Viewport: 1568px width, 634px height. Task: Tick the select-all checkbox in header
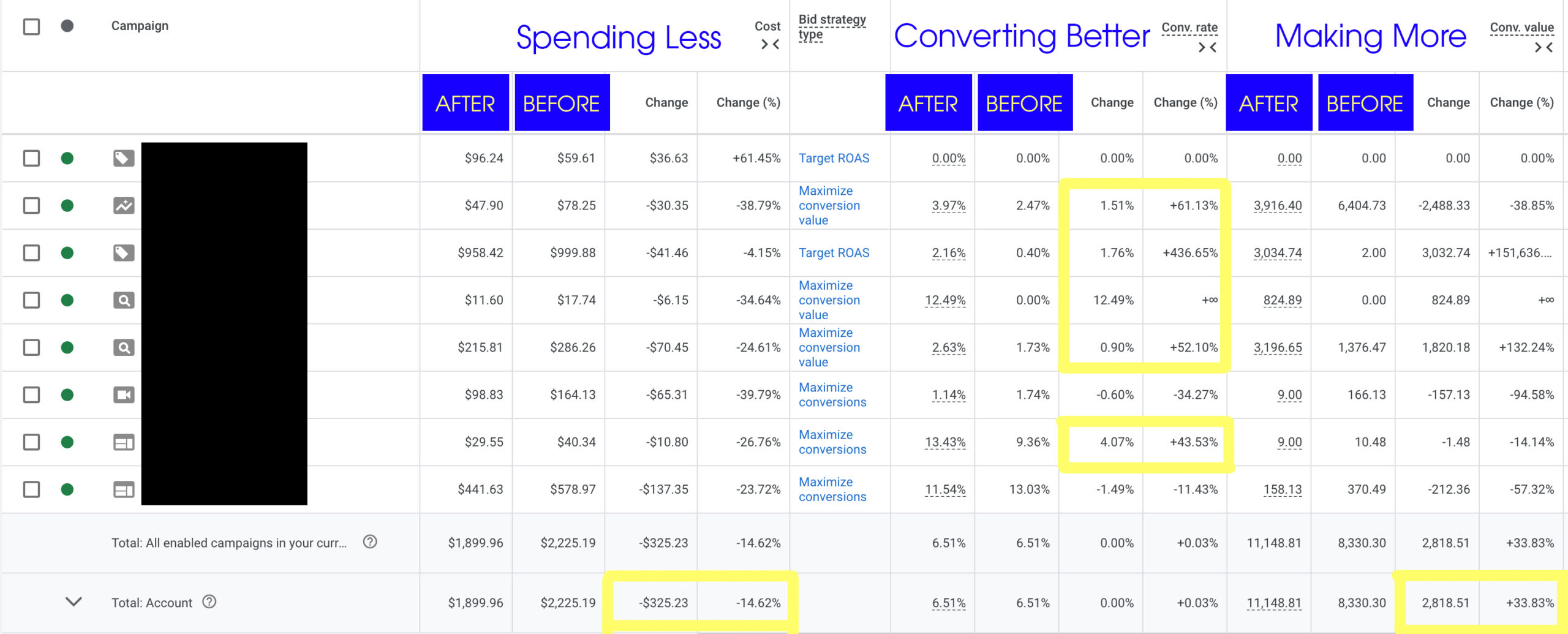coord(31,27)
